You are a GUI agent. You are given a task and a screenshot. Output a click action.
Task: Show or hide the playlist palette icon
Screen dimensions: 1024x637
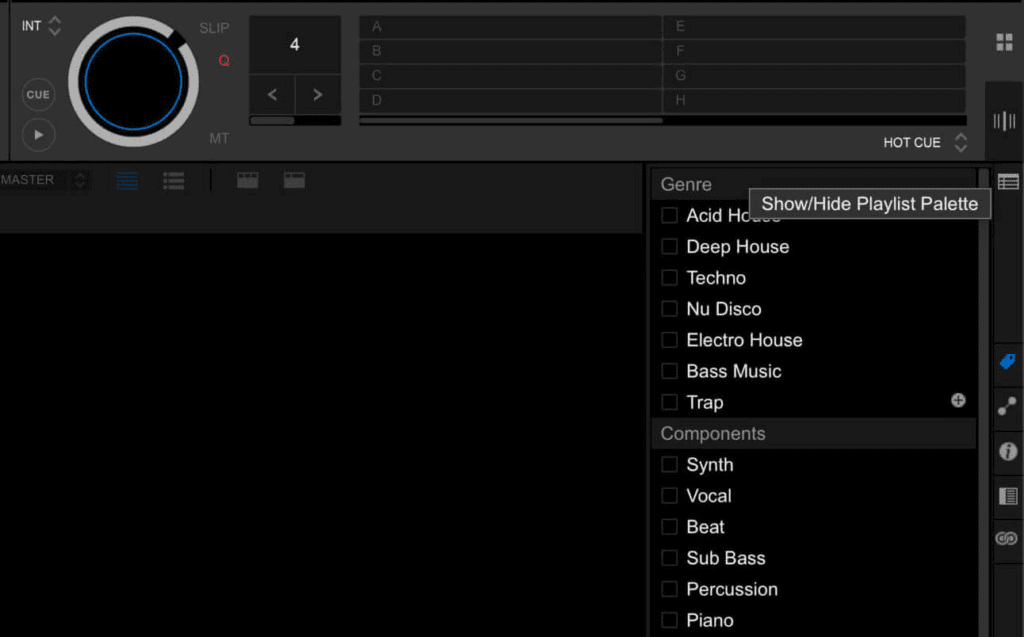1008,182
